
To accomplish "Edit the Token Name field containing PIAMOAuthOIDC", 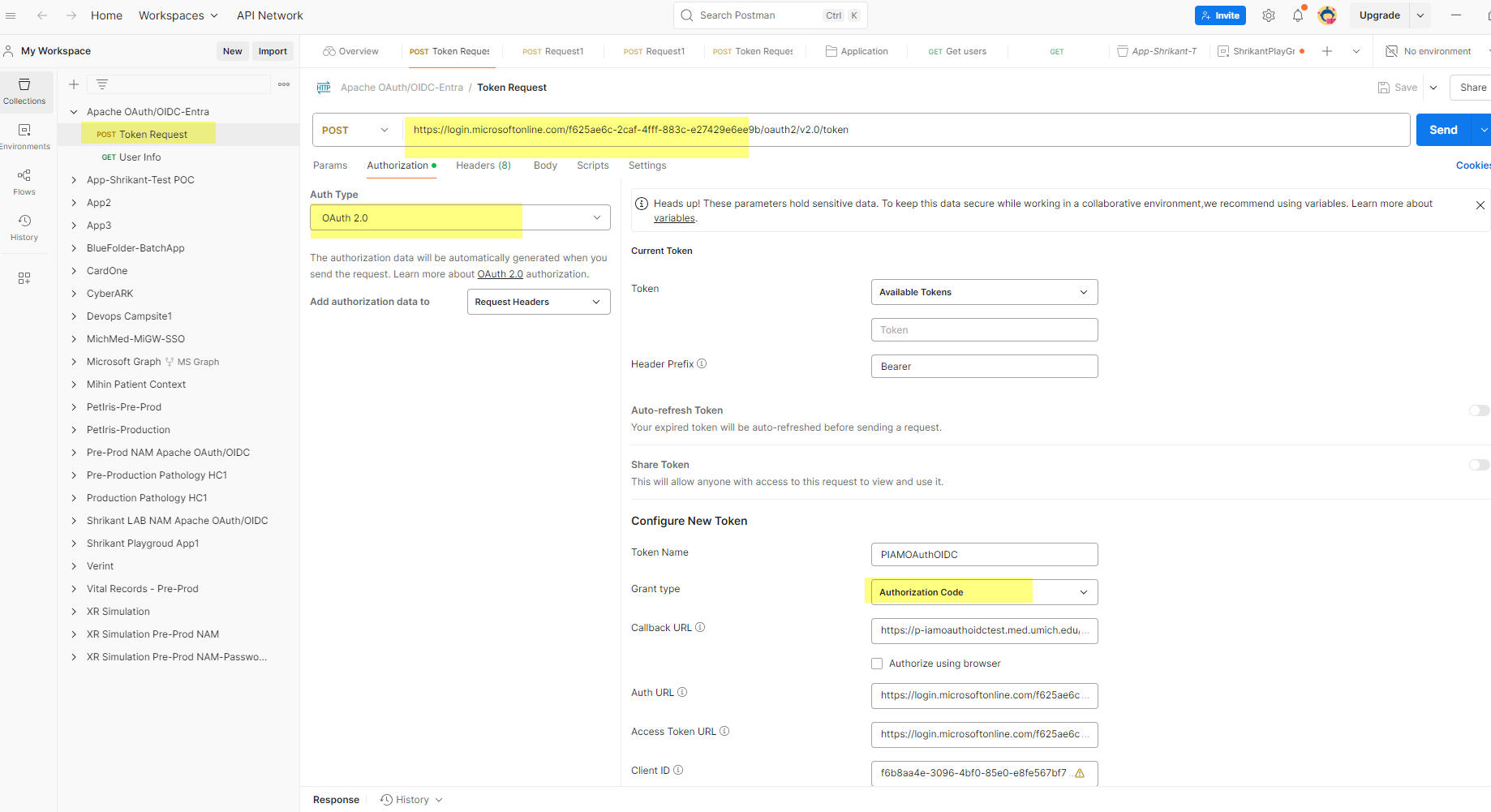I will pyautogui.click(x=983, y=554).
